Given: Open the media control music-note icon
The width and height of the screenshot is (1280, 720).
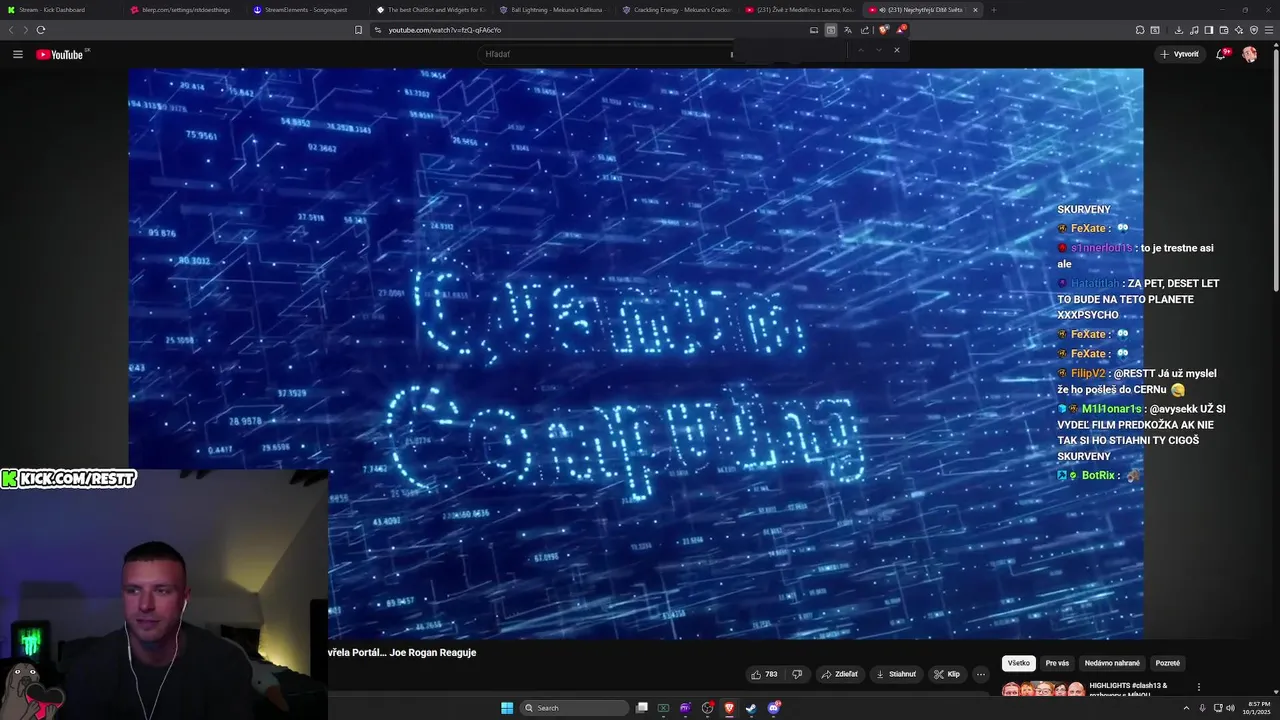Looking at the screenshot, I should 1194,30.
